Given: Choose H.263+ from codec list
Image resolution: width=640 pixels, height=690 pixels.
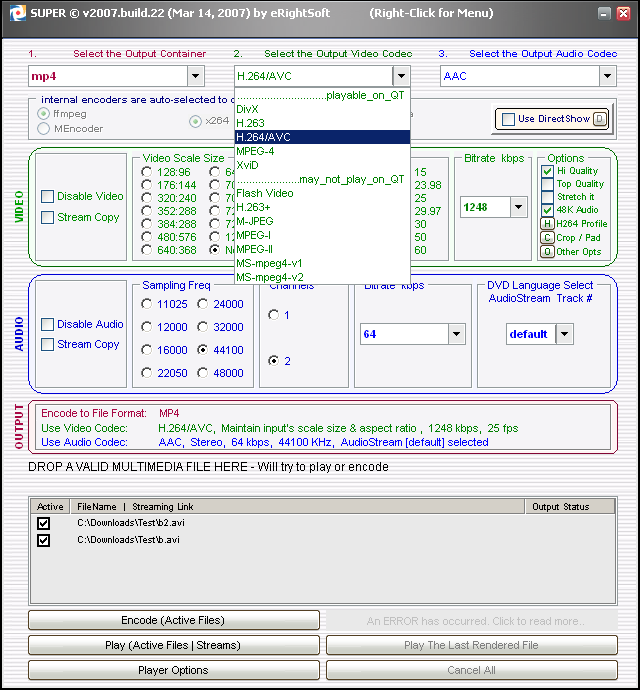Looking at the screenshot, I should point(323,207).
